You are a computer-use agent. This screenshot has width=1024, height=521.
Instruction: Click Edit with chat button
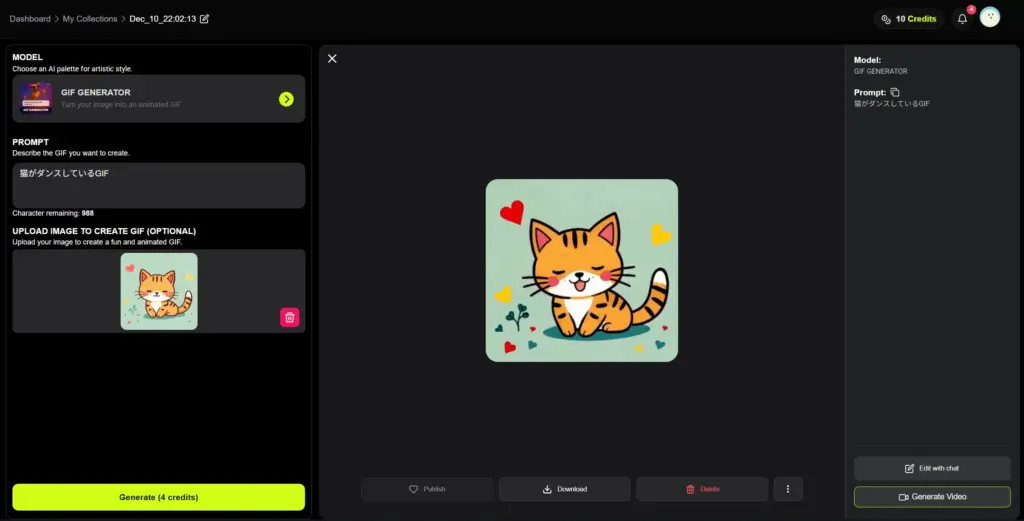coord(932,468)
